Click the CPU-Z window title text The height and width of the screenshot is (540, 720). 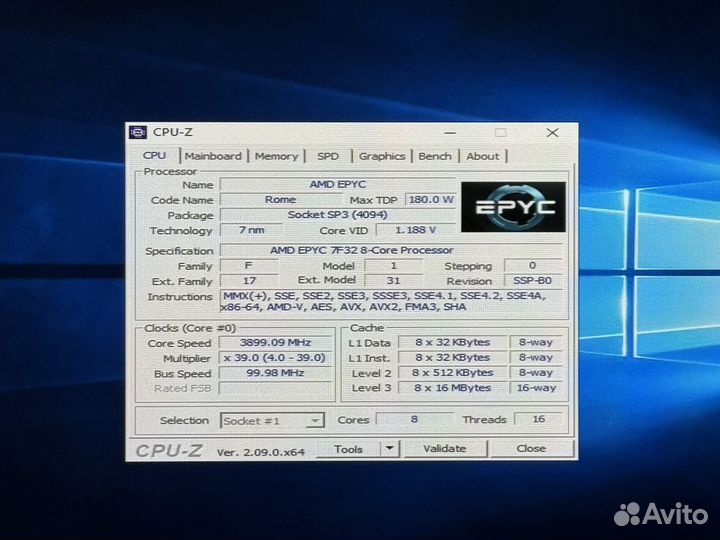pos(173,132)
